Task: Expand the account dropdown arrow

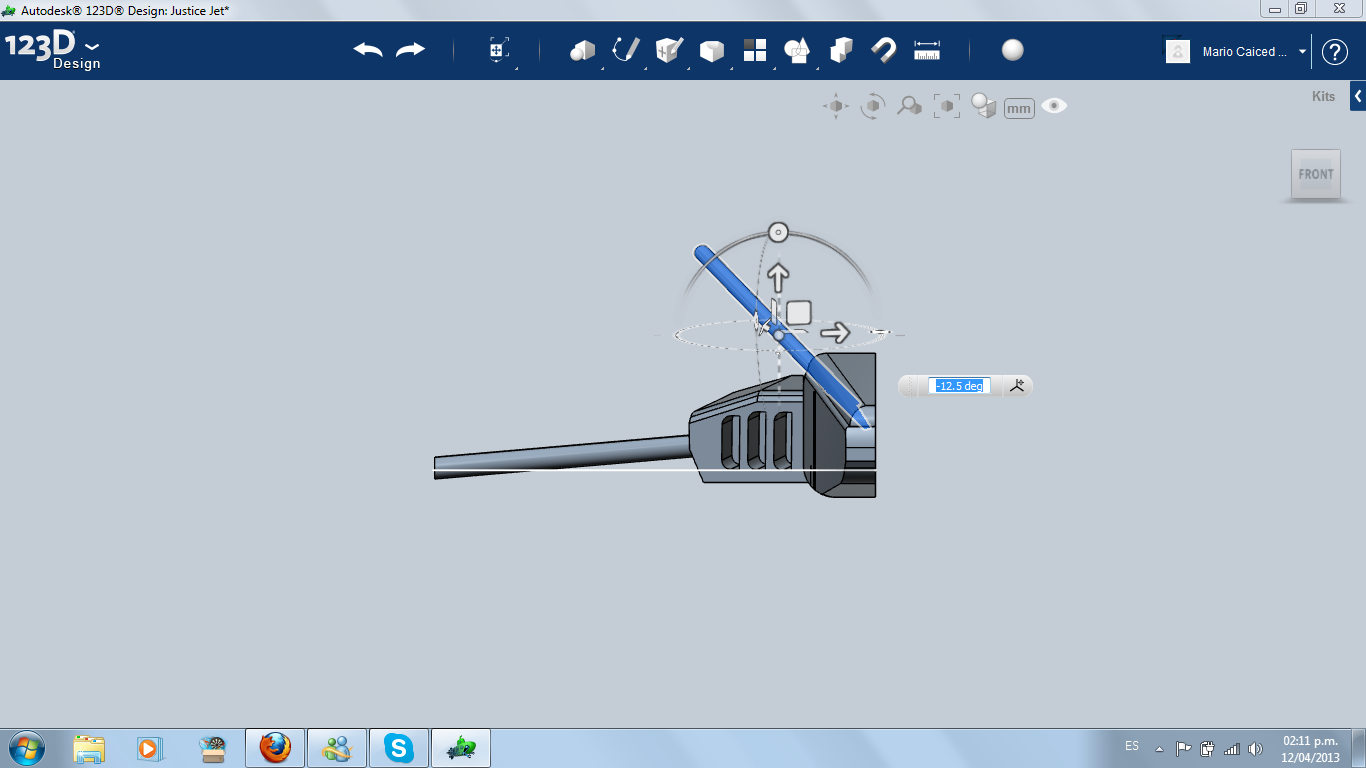Action: pyautogui.click(x=1302, y=52)
